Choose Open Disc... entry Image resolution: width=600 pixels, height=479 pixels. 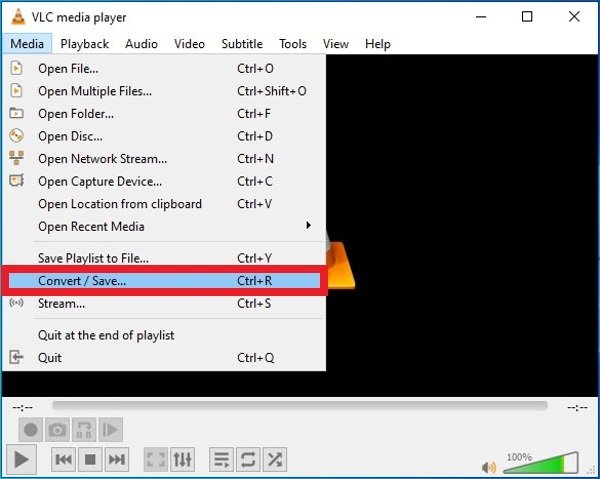pyautogui.click(x=164, y=136)
